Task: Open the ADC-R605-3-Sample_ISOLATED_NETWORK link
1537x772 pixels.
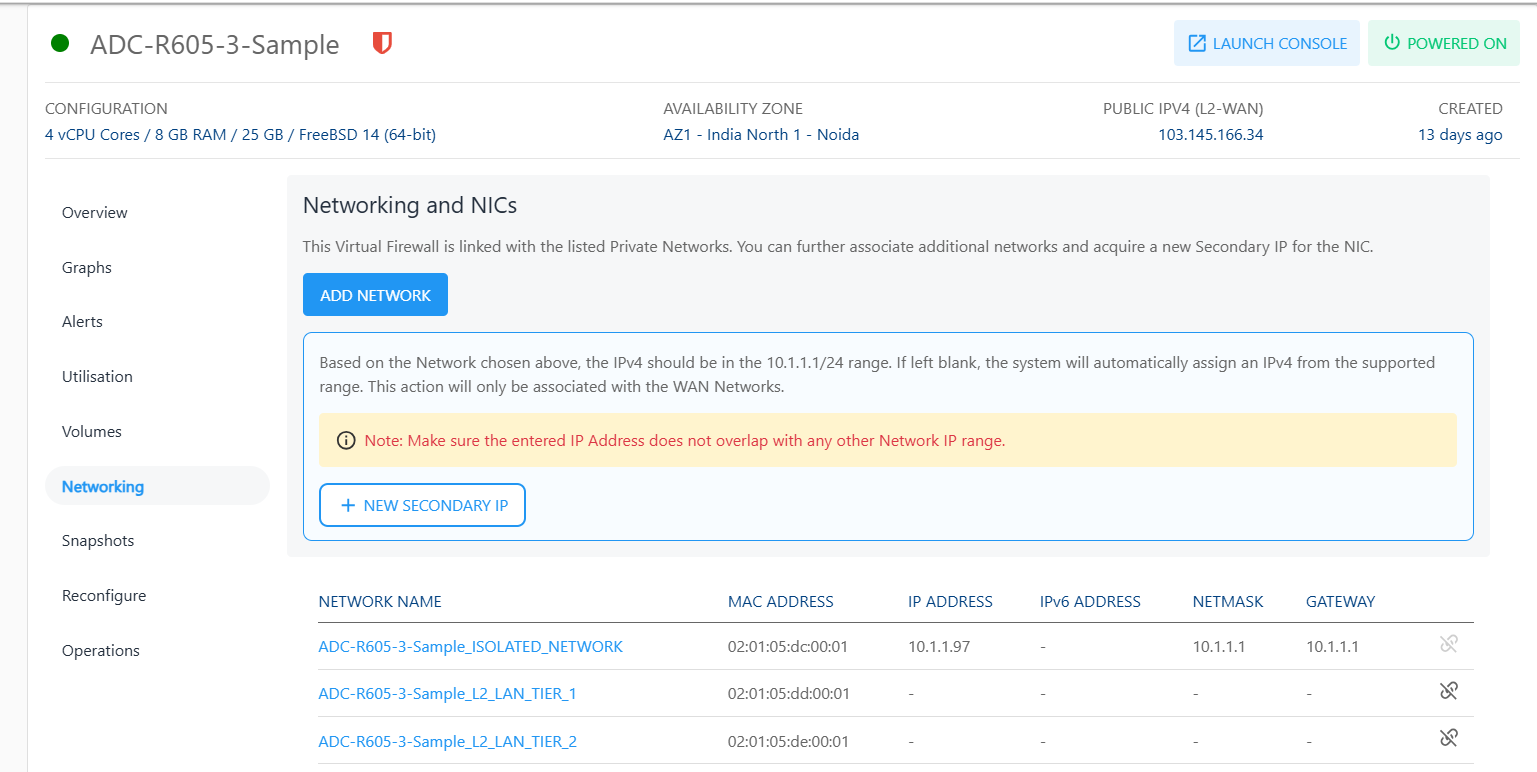Action: pos(470,647)
